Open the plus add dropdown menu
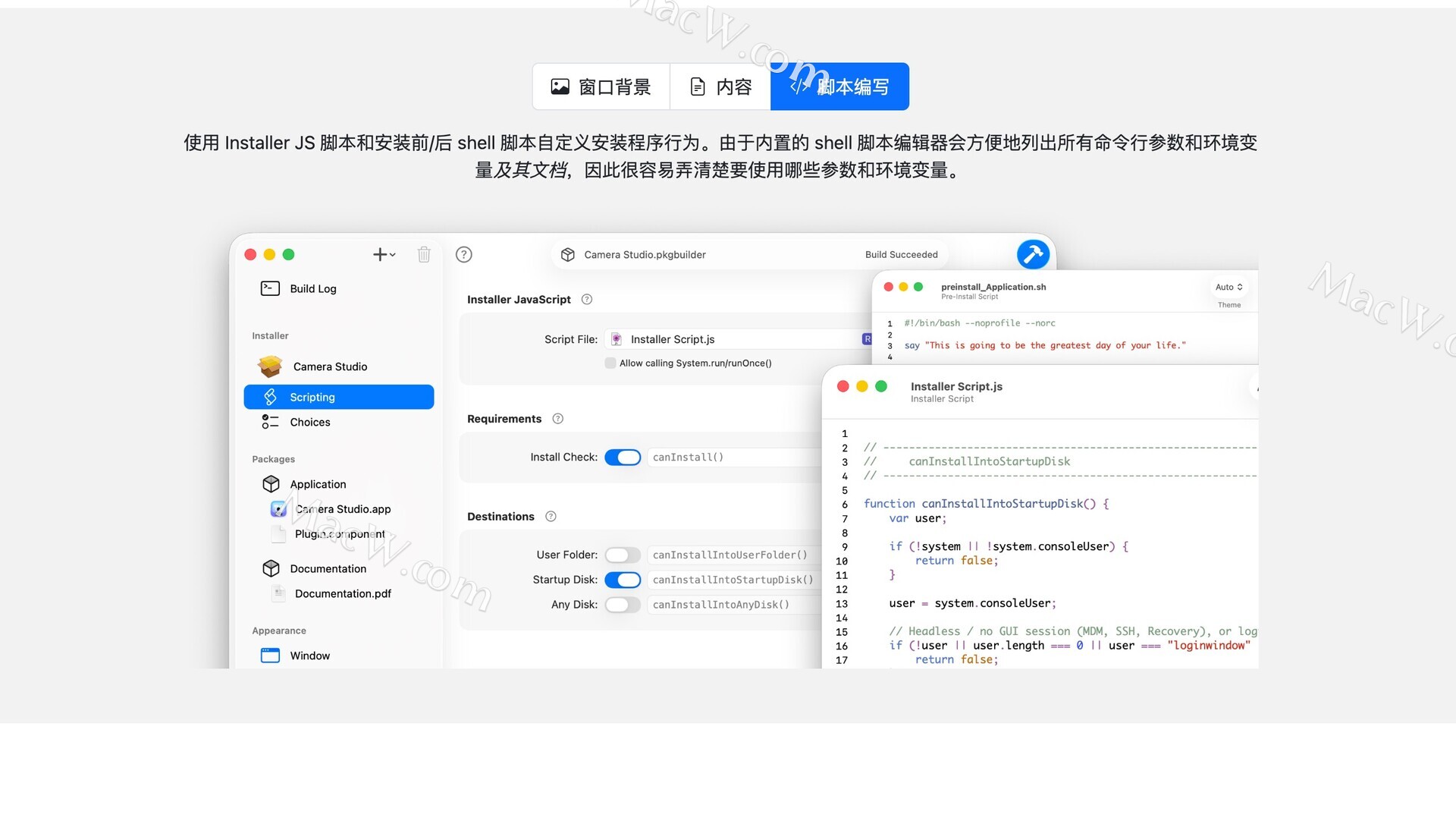 384,255
